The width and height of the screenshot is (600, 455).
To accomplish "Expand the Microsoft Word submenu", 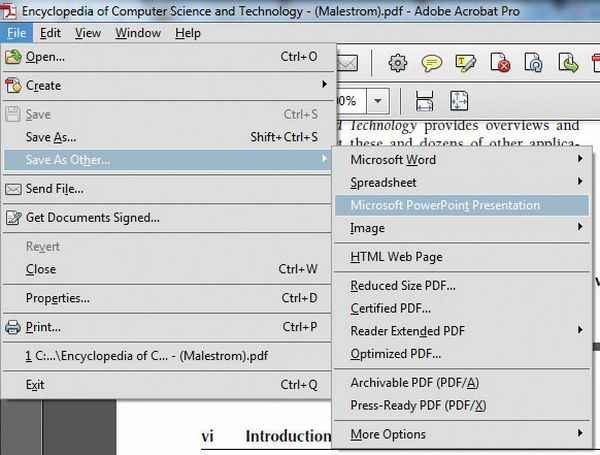I will click(462, 160).
